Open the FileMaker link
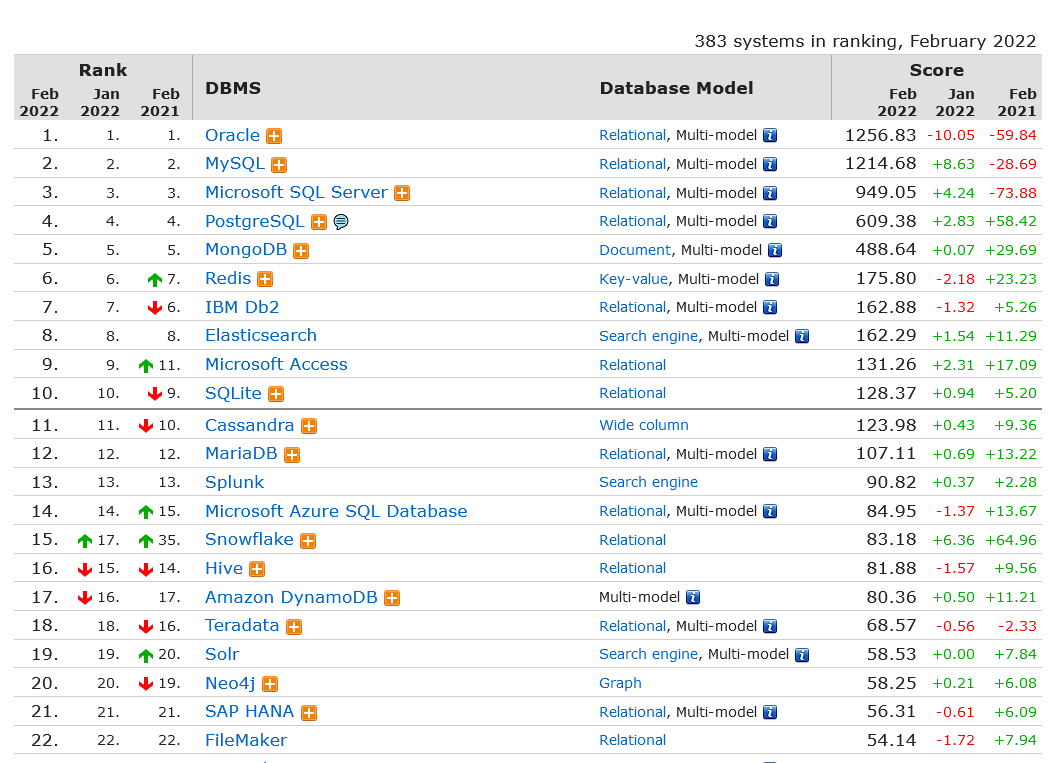This screenshot has width=1056, height=763. (x=246, y=740)
